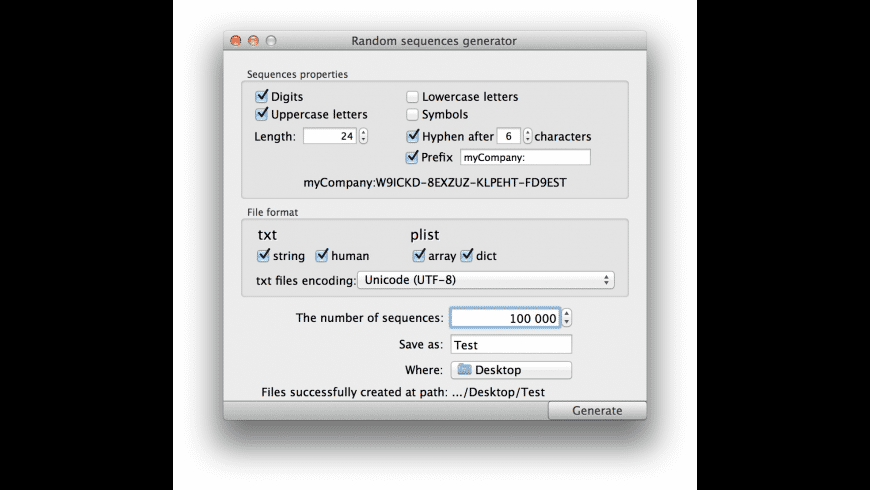
Task: Click the Prefix text field containing myCompany:
Action: click(525, 157)
